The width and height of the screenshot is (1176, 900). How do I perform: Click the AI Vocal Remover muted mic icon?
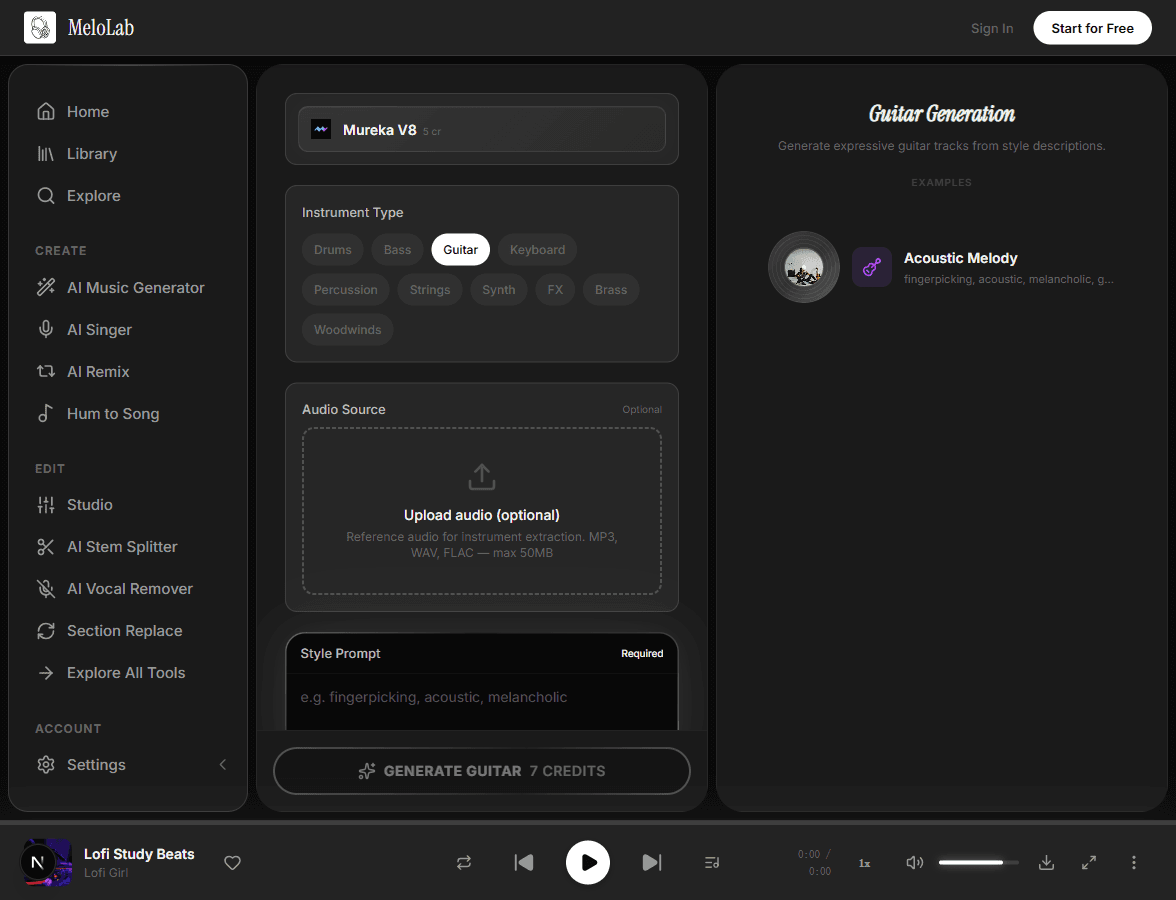pyautogui.click(x=46, y=589)
